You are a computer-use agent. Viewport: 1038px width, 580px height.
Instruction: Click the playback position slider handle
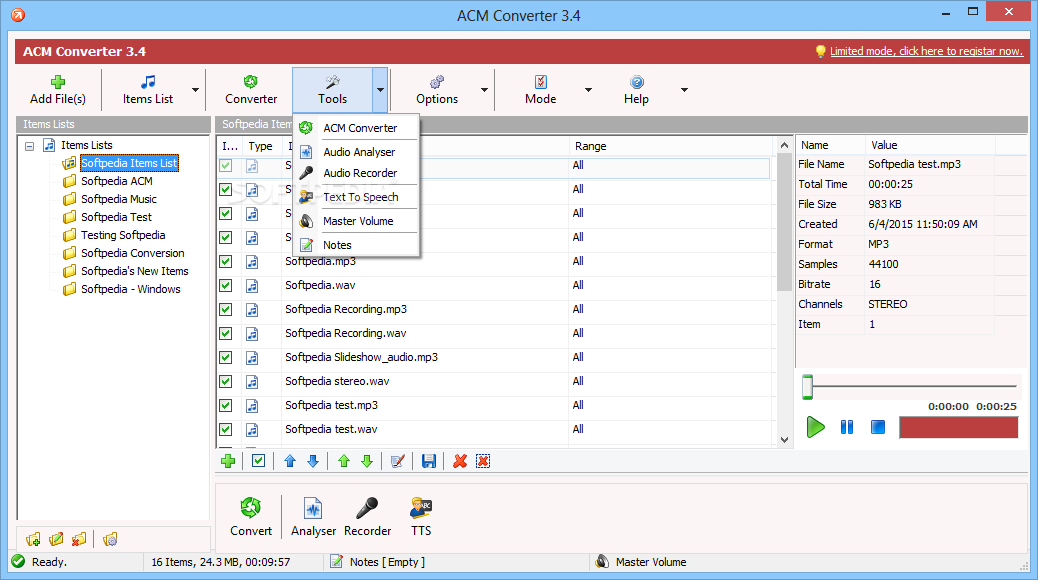[808, 387]
